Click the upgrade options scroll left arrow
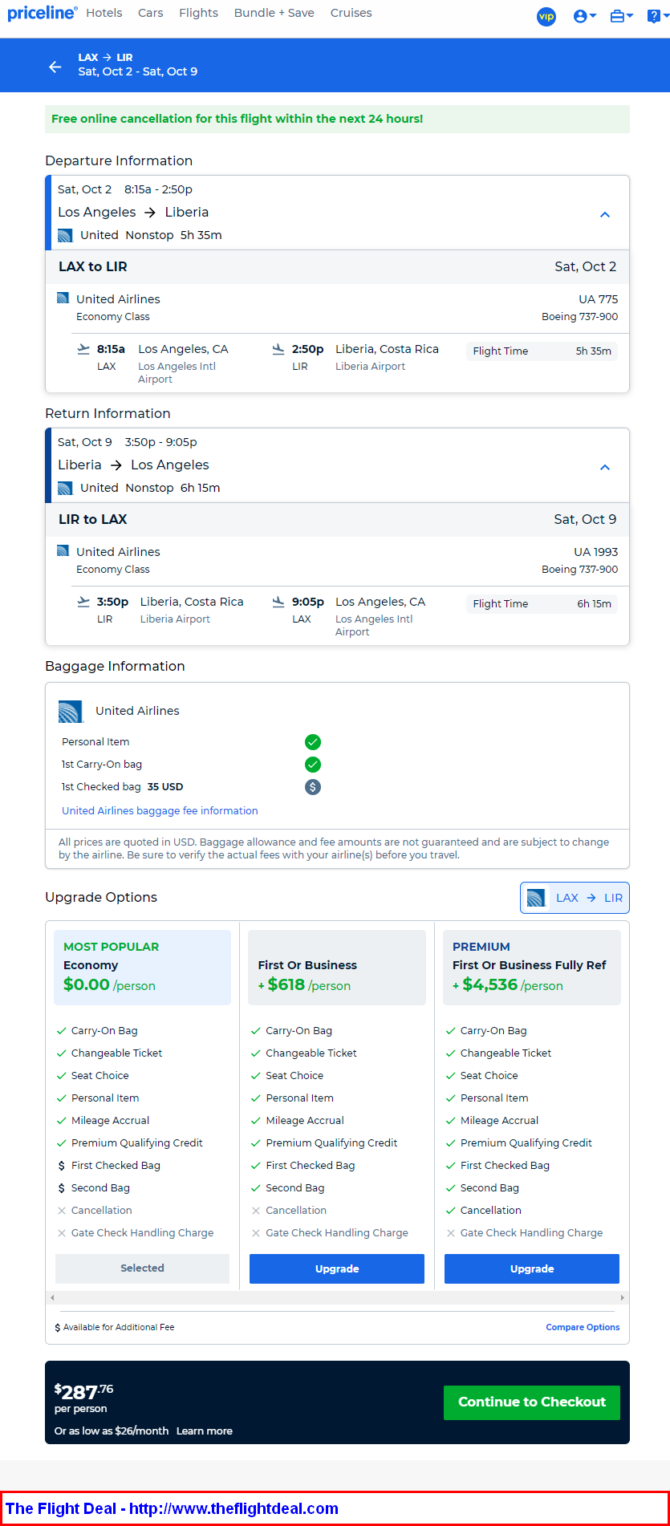Viewport: 670px width, 1526px height. point(51,1297)
